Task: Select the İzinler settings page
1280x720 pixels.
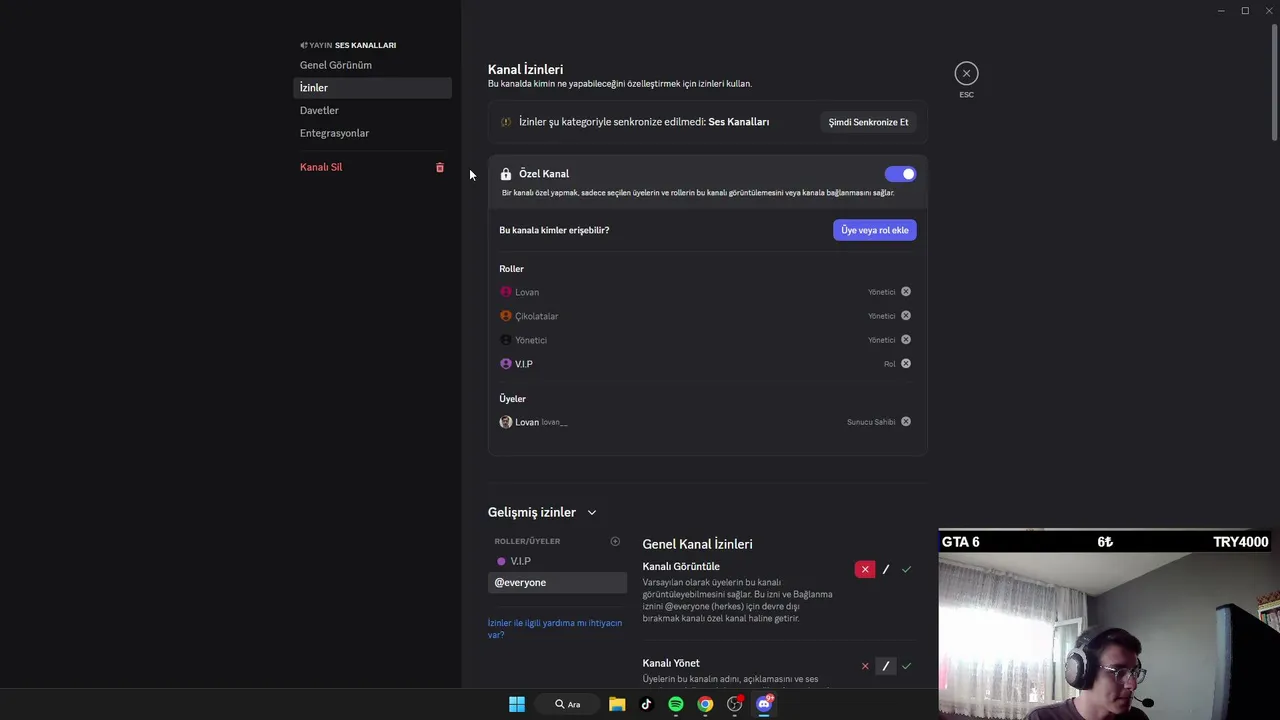Action: click(x=372, y=88)
